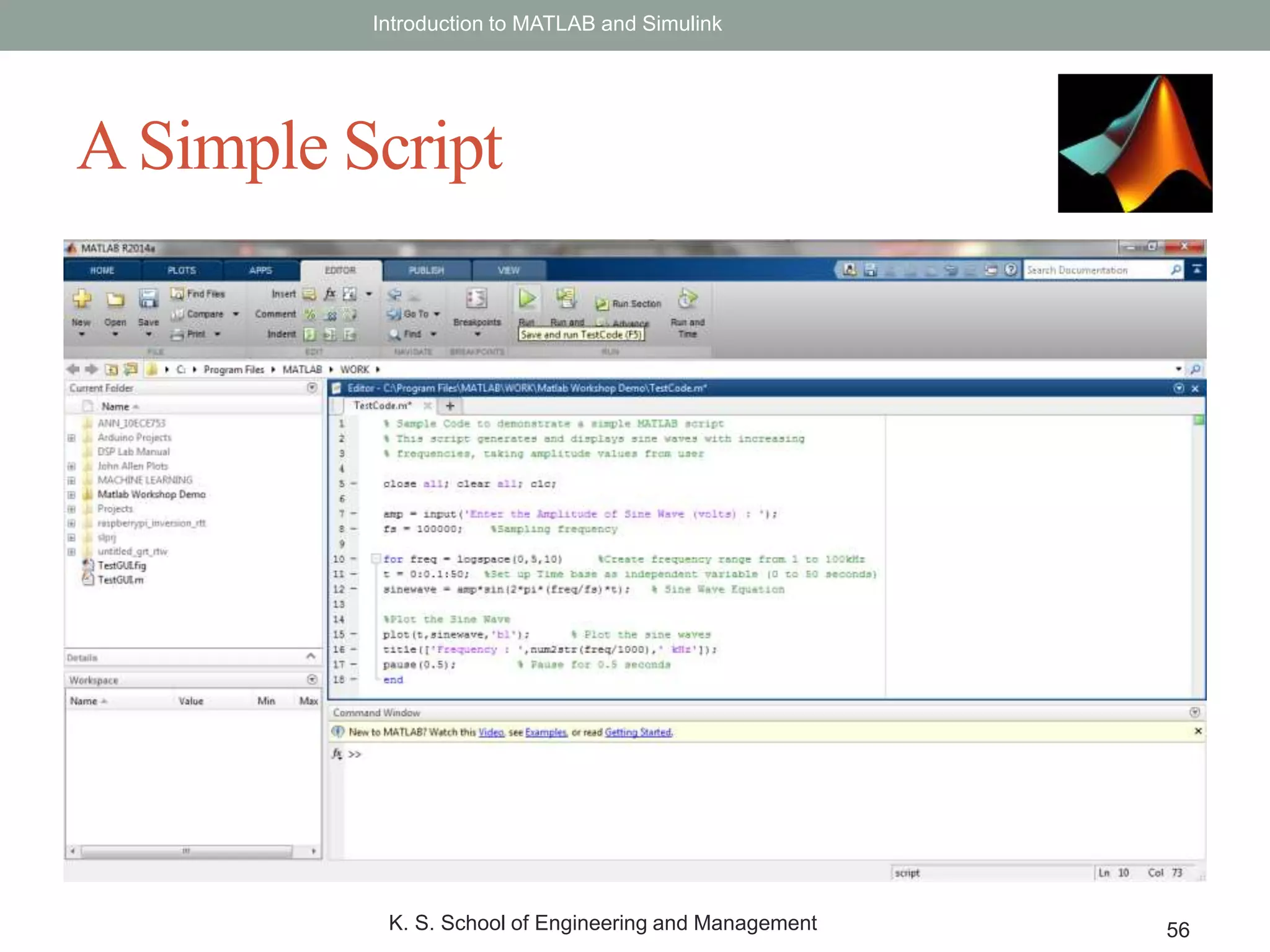1270x952 pixels.
Task: Open Command Window actions menu
Action: pos(1195,713)
